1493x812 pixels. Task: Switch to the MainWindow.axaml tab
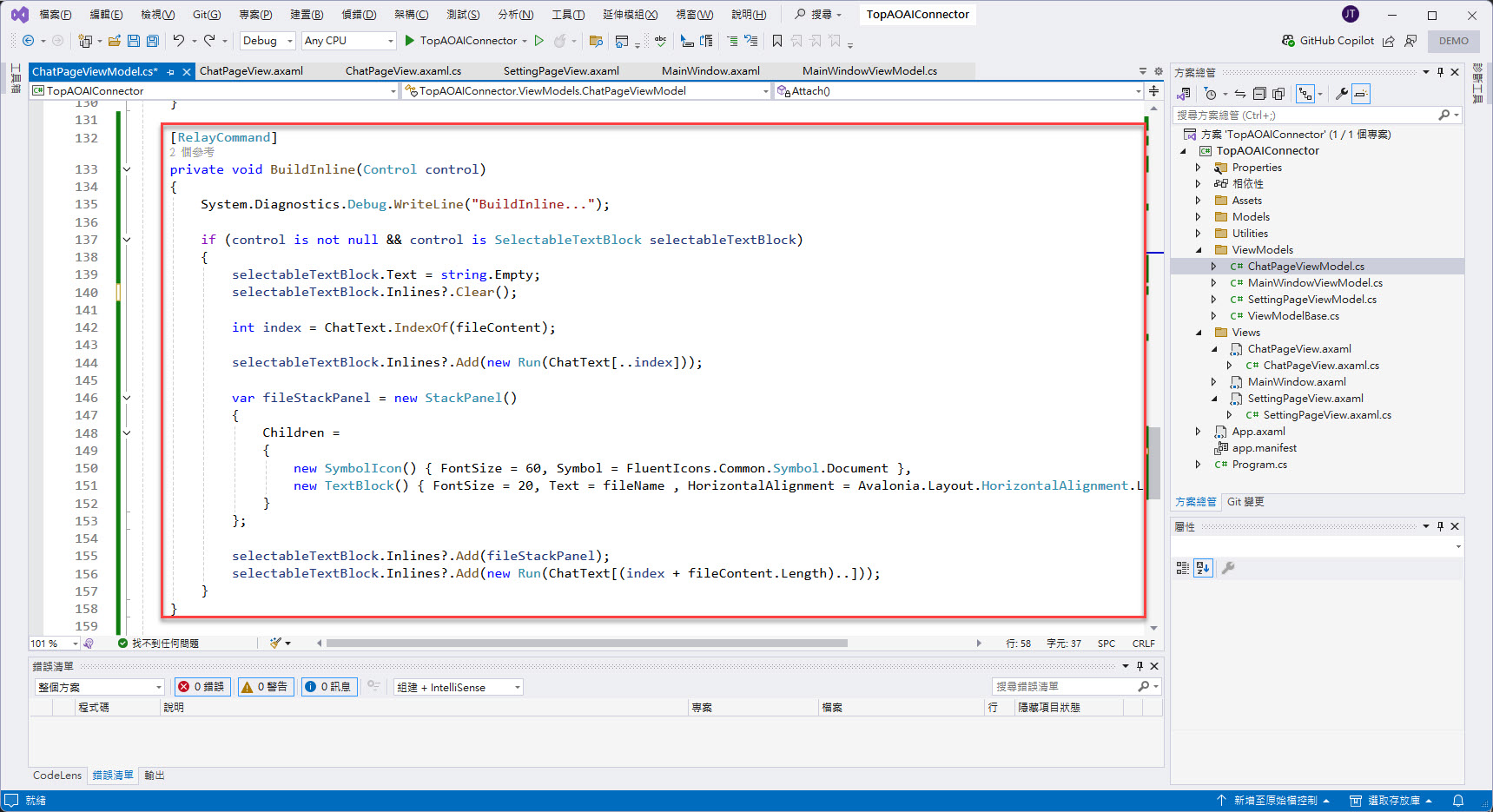[710, 71]
